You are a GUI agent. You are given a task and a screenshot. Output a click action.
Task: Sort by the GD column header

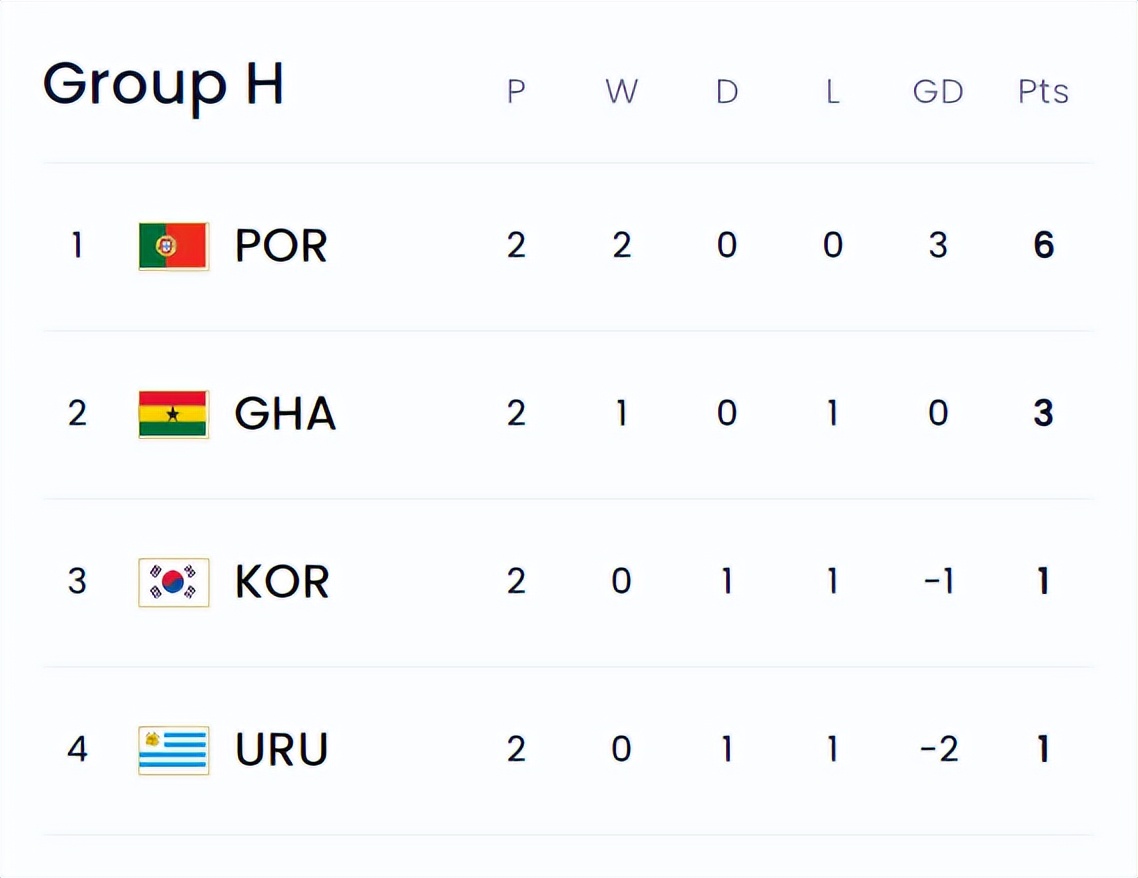click(937, 92)
